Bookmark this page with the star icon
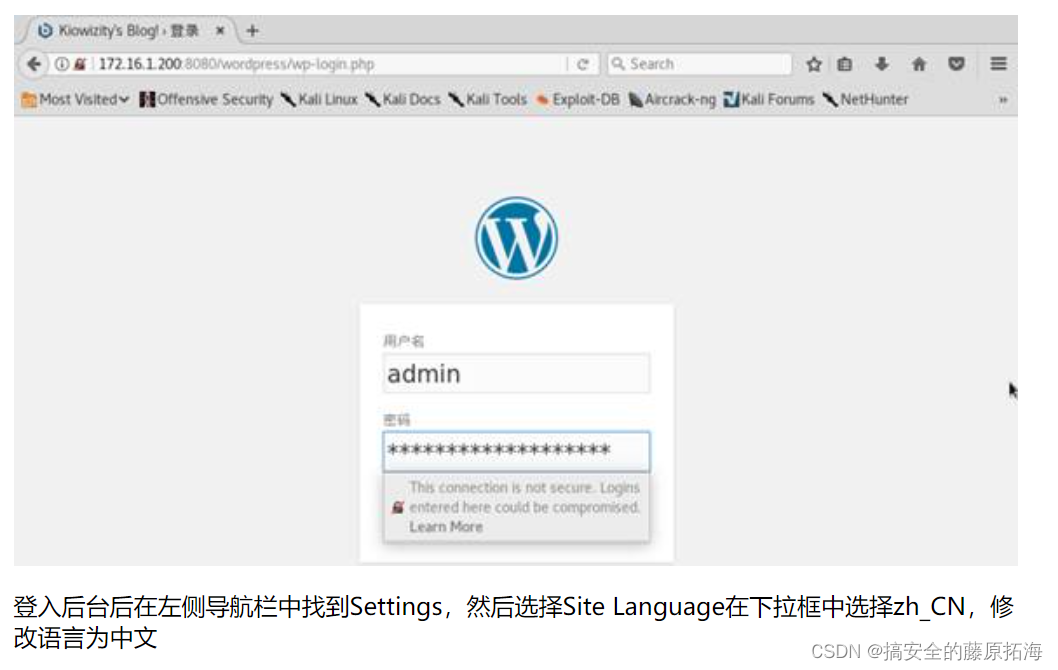The image size is (1058, 670). click(x=814, y=64)
